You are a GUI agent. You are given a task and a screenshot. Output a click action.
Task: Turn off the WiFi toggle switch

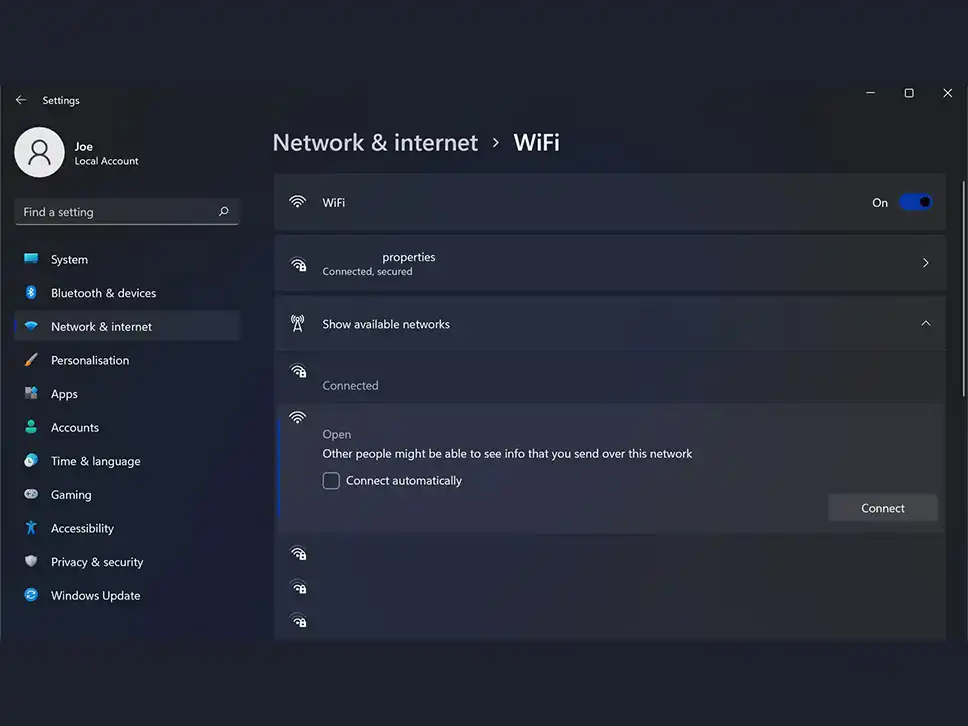915,202
